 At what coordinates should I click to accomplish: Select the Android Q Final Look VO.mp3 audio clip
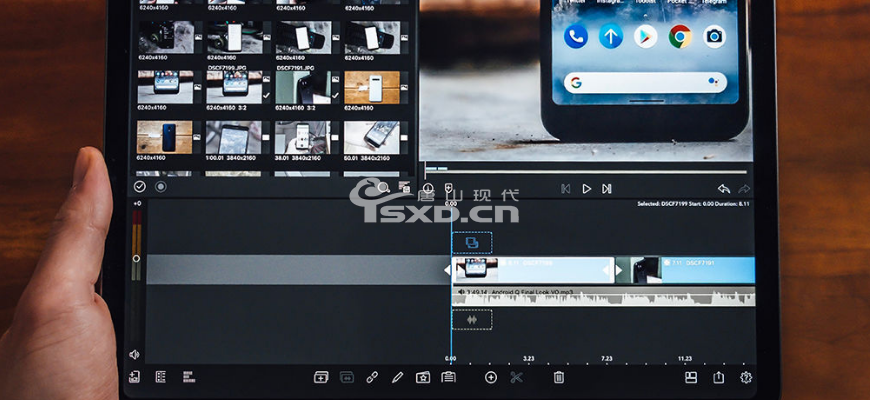click(604, 296)
